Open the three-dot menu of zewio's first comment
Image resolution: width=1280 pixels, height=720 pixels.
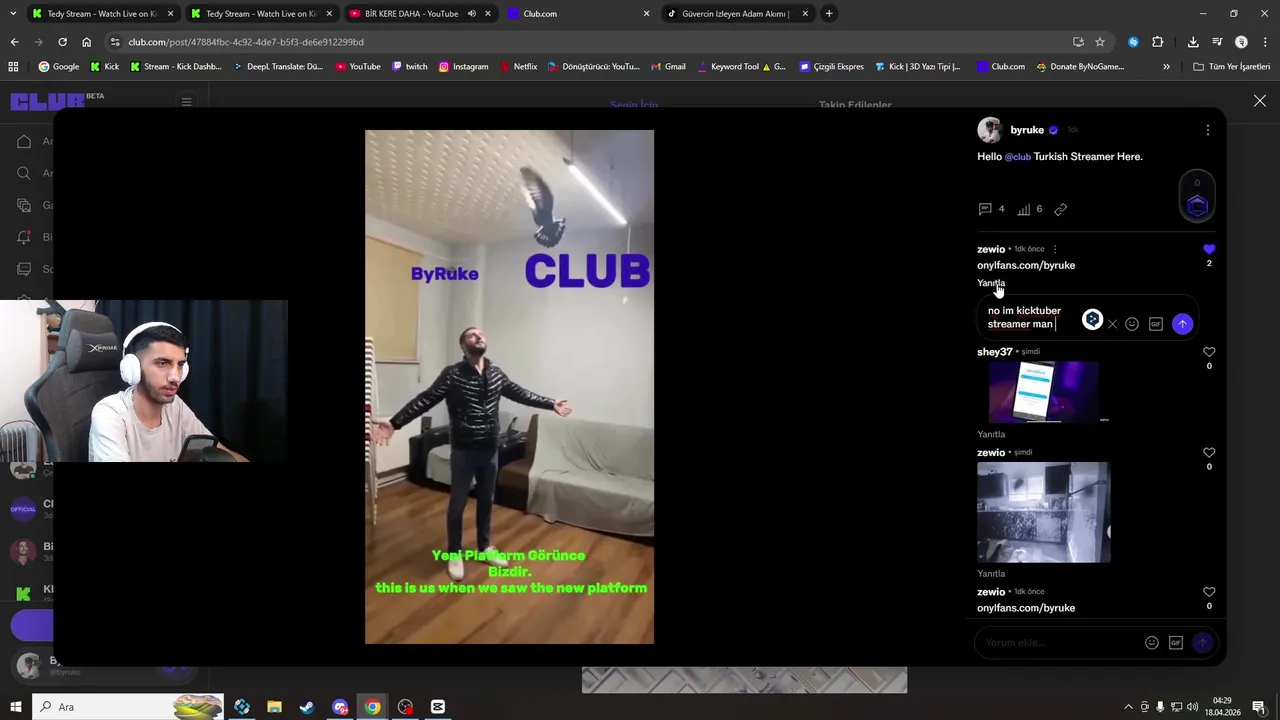pos(1055,249)
